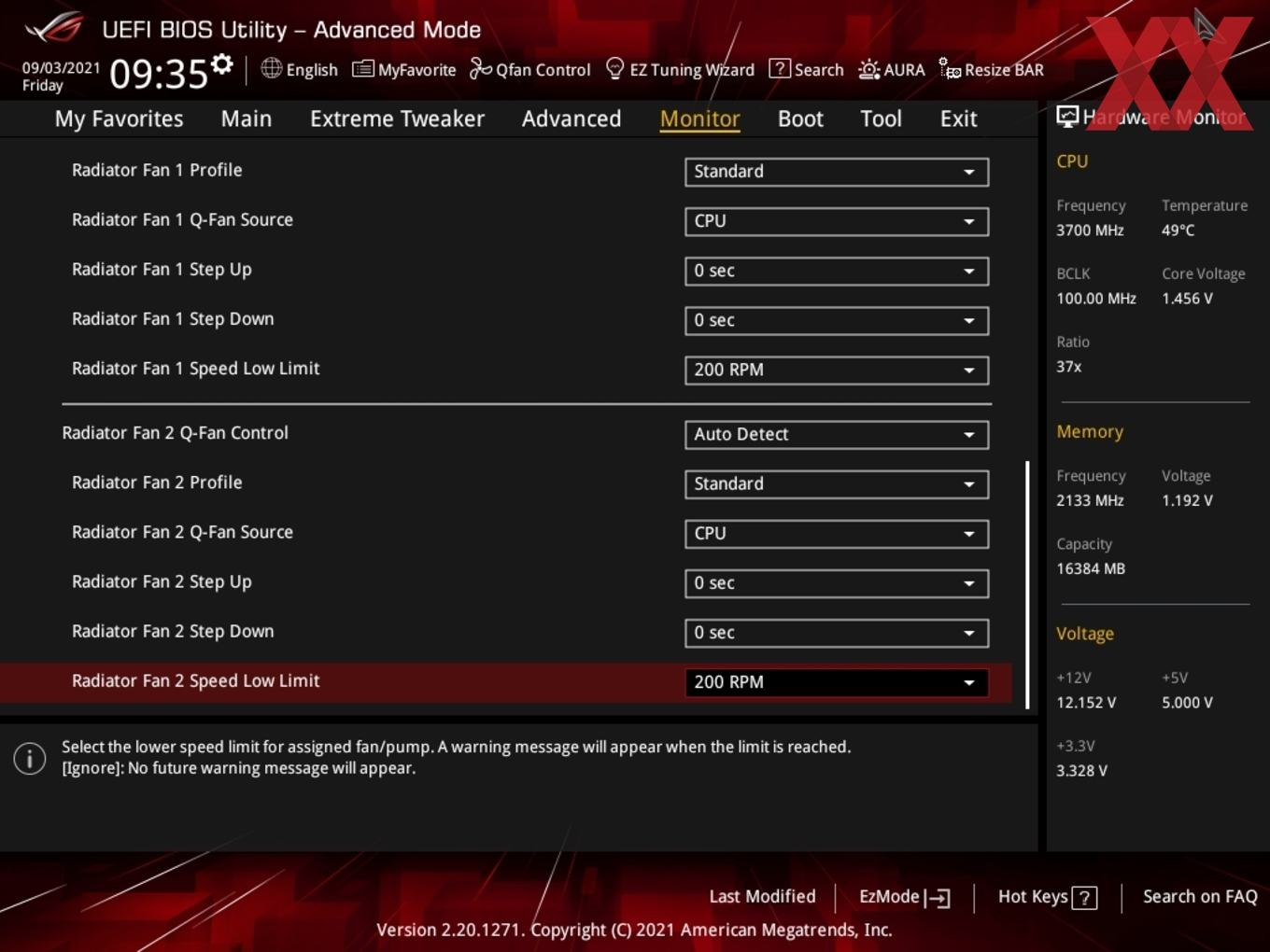
Task: Click the 09:35 clock display
Action: click(x=158, y=73)
